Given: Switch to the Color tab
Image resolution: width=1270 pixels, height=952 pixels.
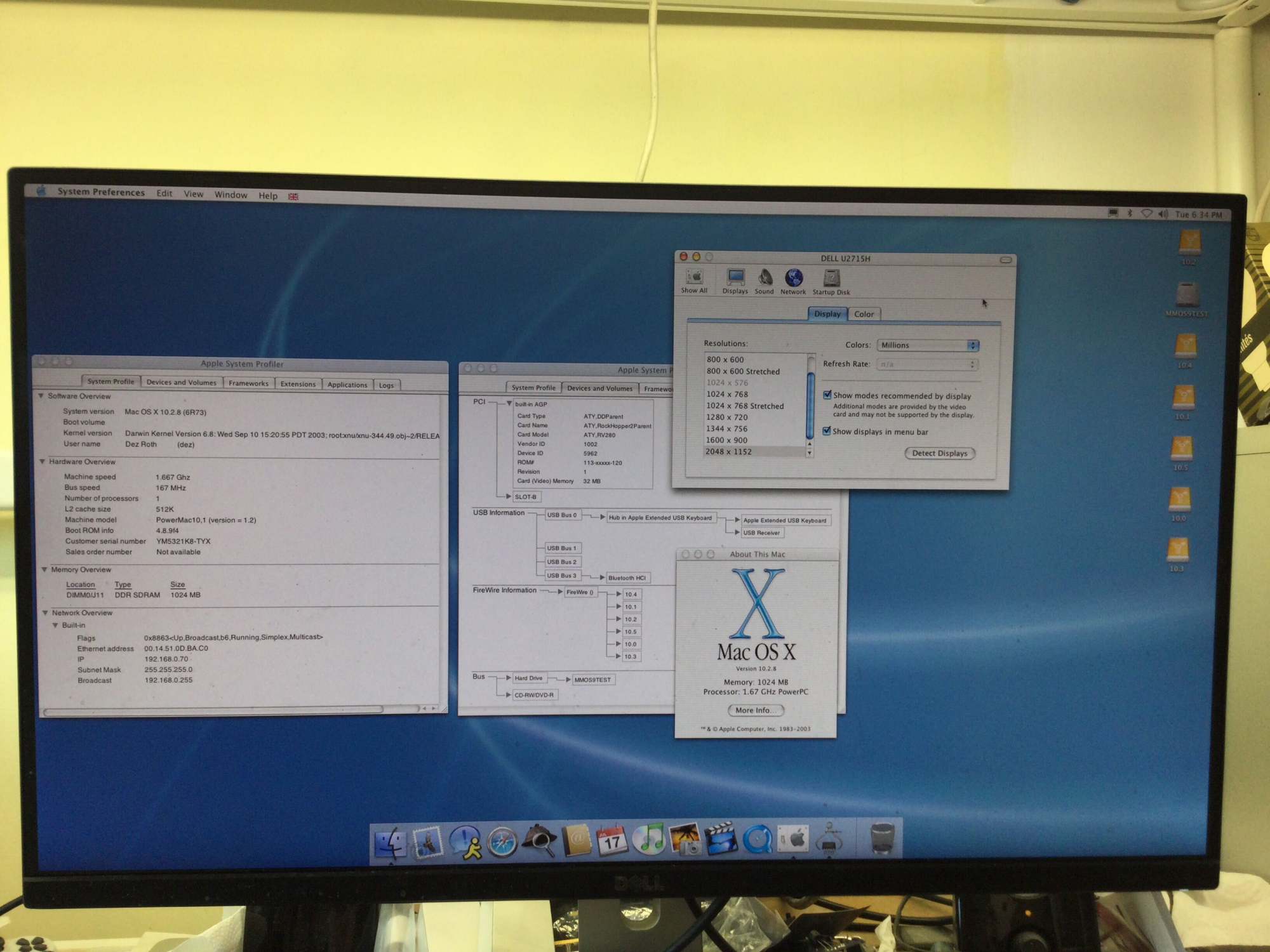Looking at the screenshot, I should [864, 314].
